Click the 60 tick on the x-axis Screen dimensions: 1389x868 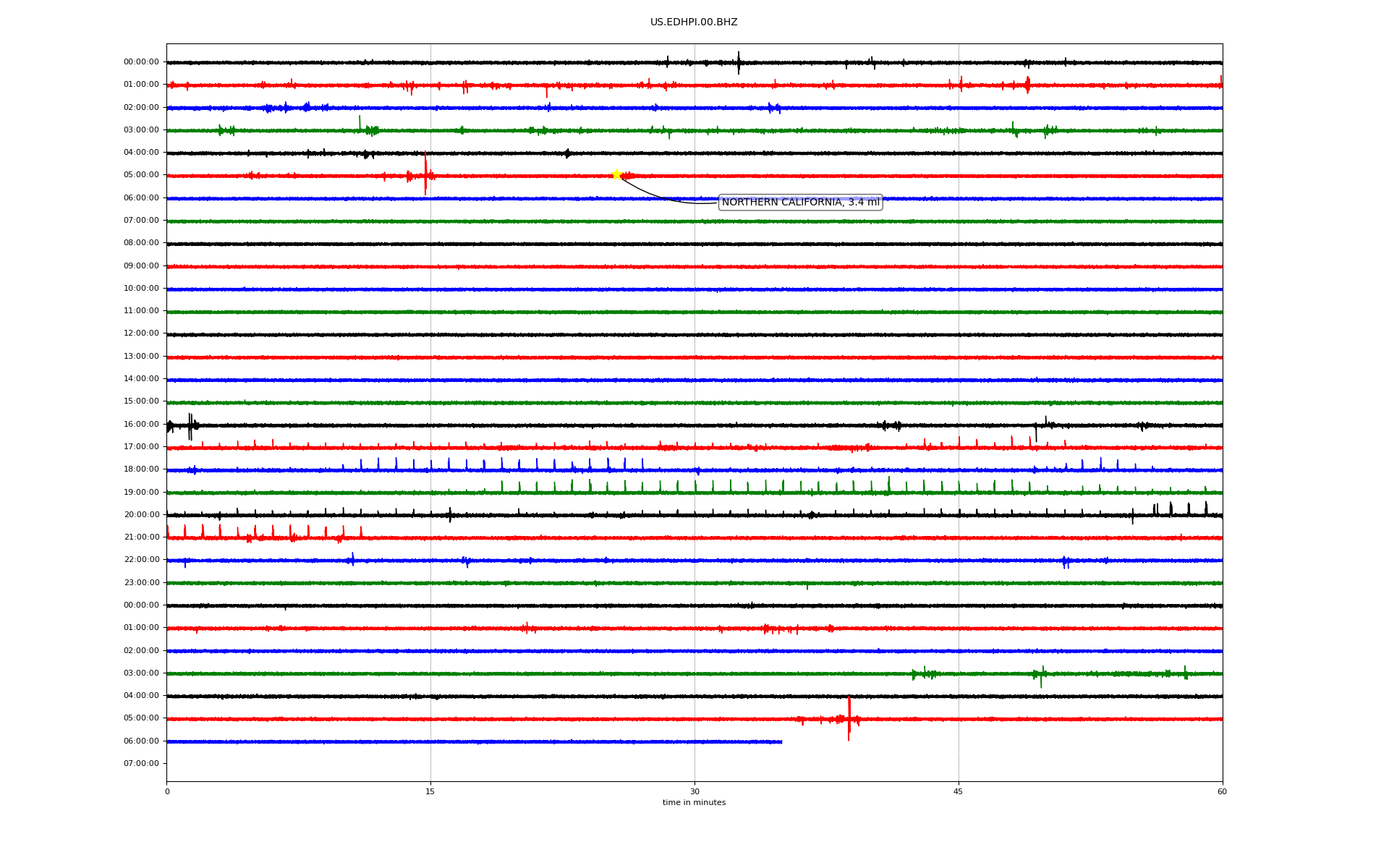(1222, 791)
